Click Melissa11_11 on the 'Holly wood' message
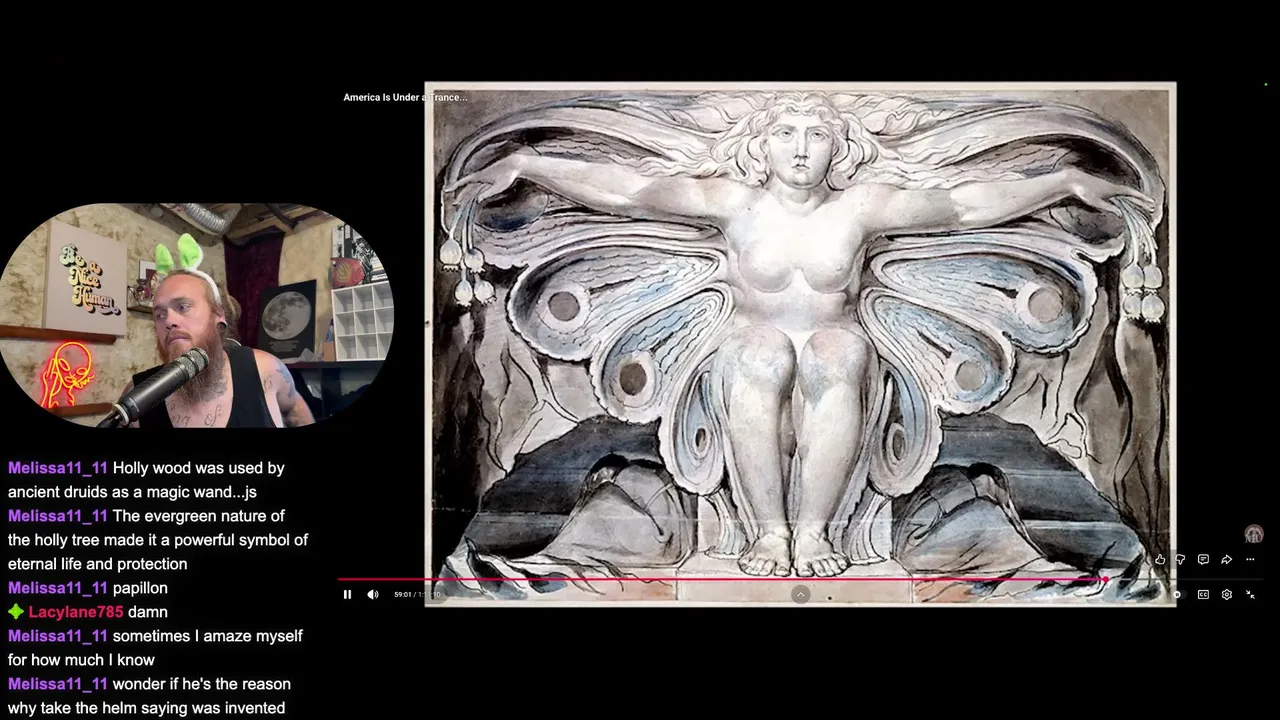This screenshot has width=1280, height=720. (x=58, y=468)
